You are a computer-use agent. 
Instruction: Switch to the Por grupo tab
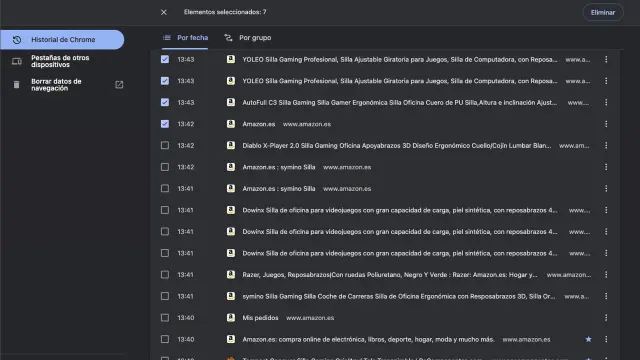point(247,38)
